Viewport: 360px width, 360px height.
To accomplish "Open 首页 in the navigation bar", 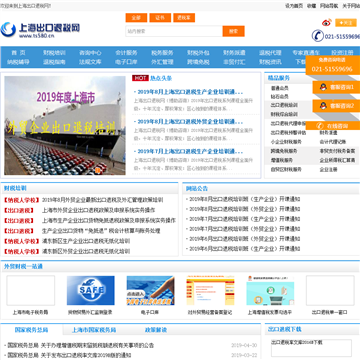I will tap(19, 53).
